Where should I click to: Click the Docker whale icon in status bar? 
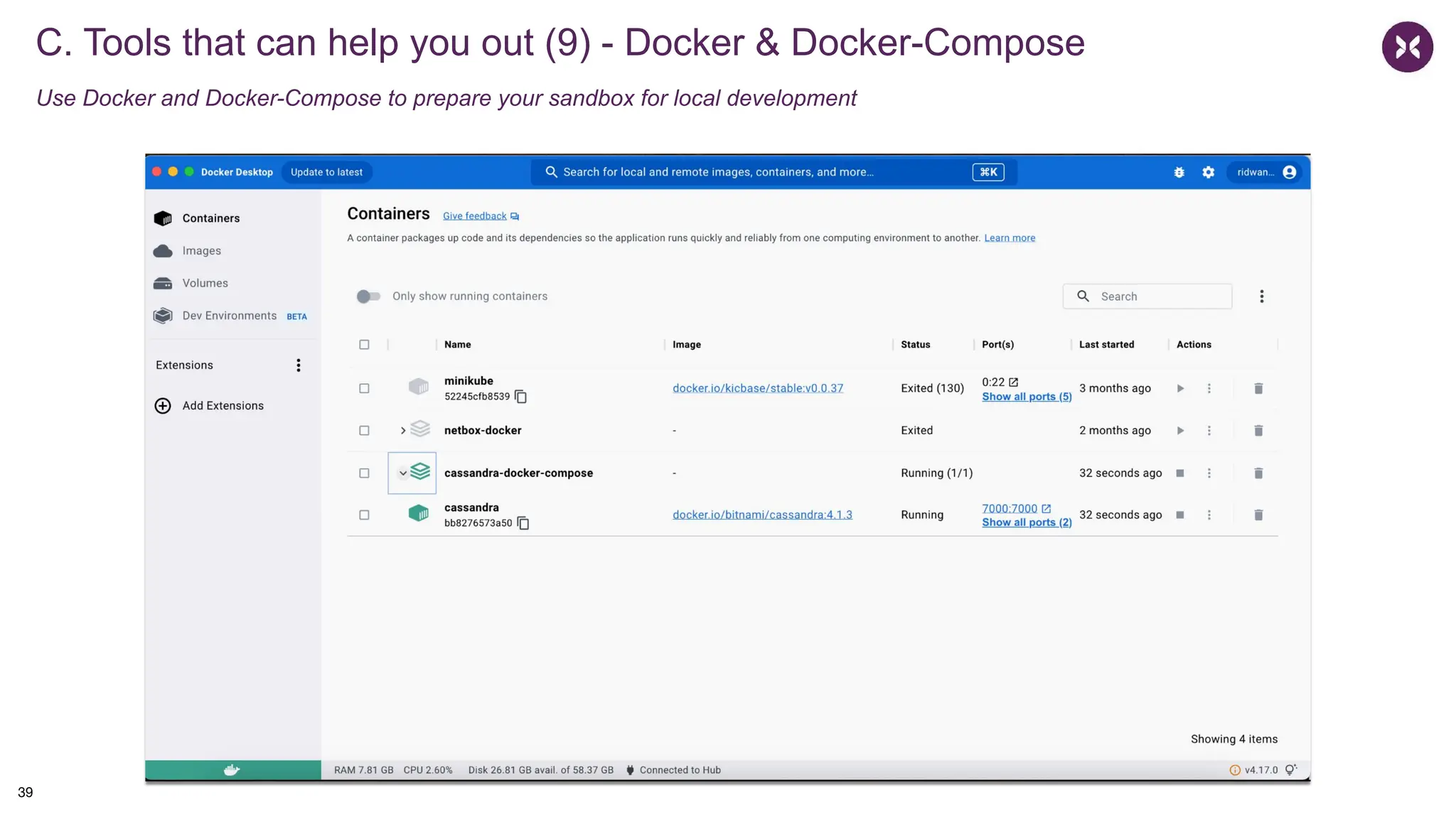tap(232, 770)
